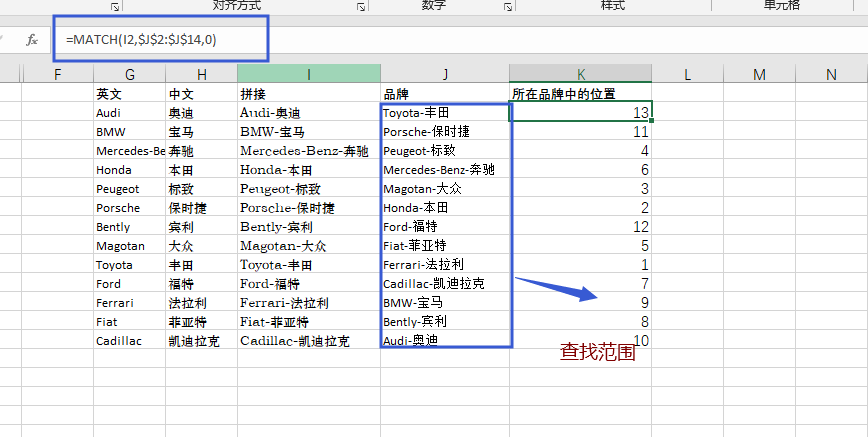Click the 中文 header cell
The height and width of the screenshot is (437, 868).
coord(202,94)
